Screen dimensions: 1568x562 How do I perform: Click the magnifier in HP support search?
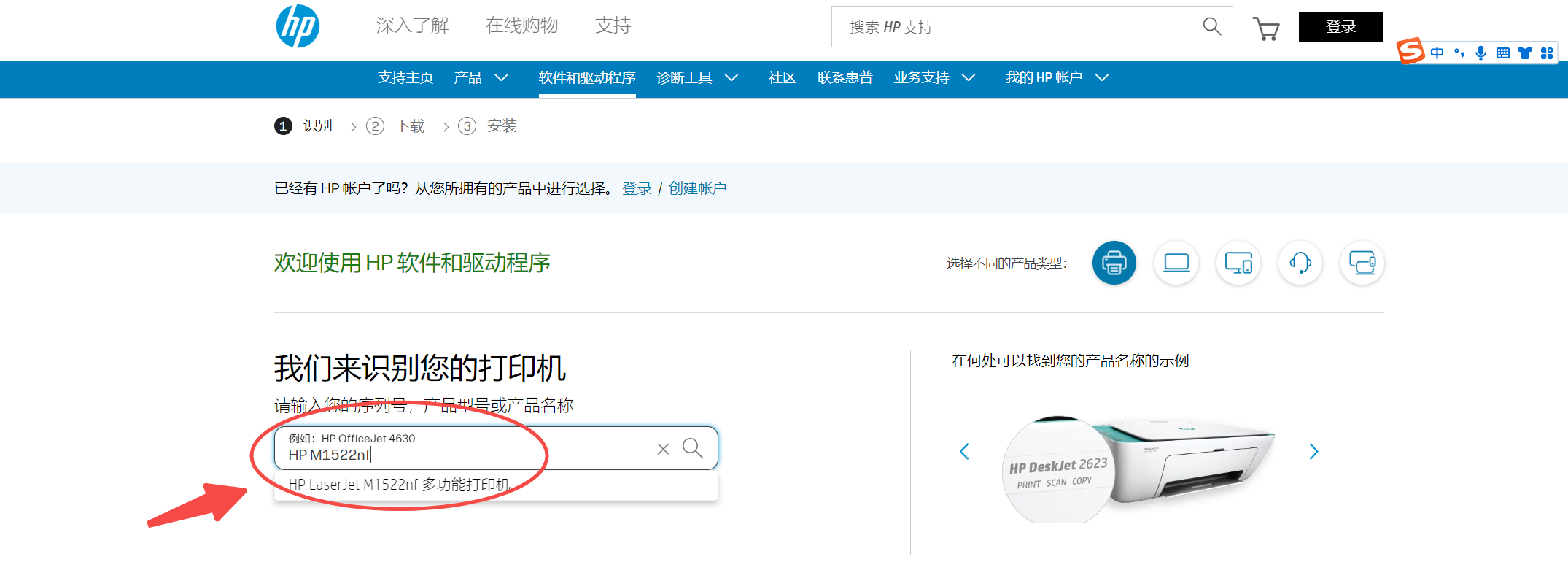(1211, 27)
